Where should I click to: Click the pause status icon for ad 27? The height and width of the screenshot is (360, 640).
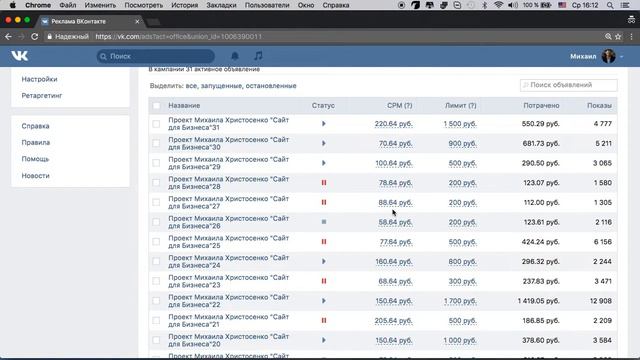(x=324, y=202)
